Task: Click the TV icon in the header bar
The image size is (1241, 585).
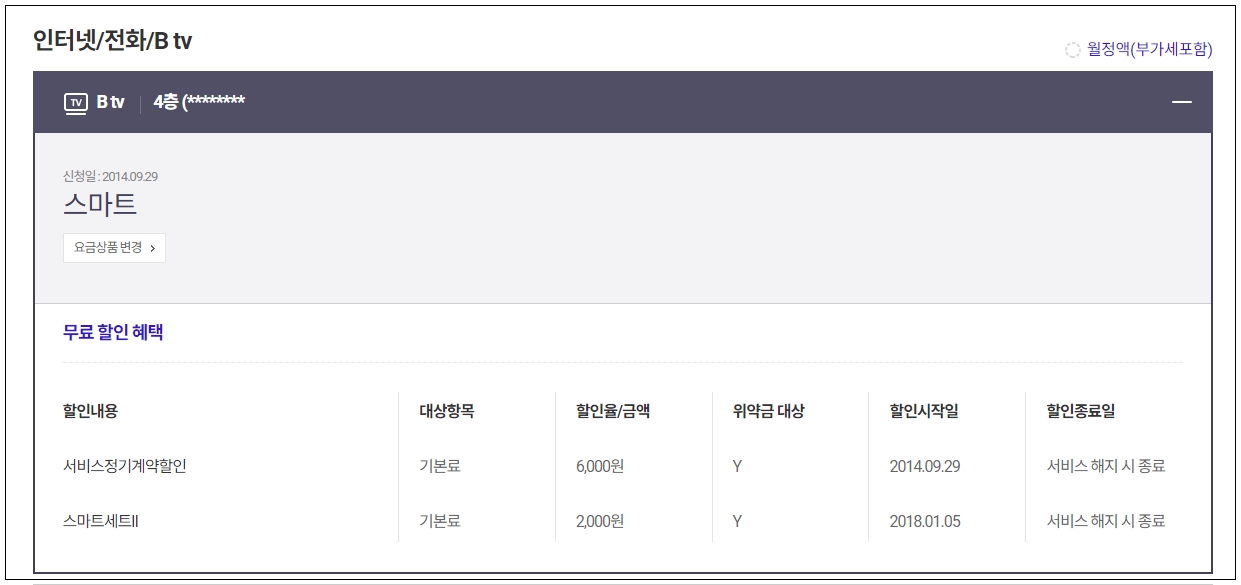Action: pos(75,103)
